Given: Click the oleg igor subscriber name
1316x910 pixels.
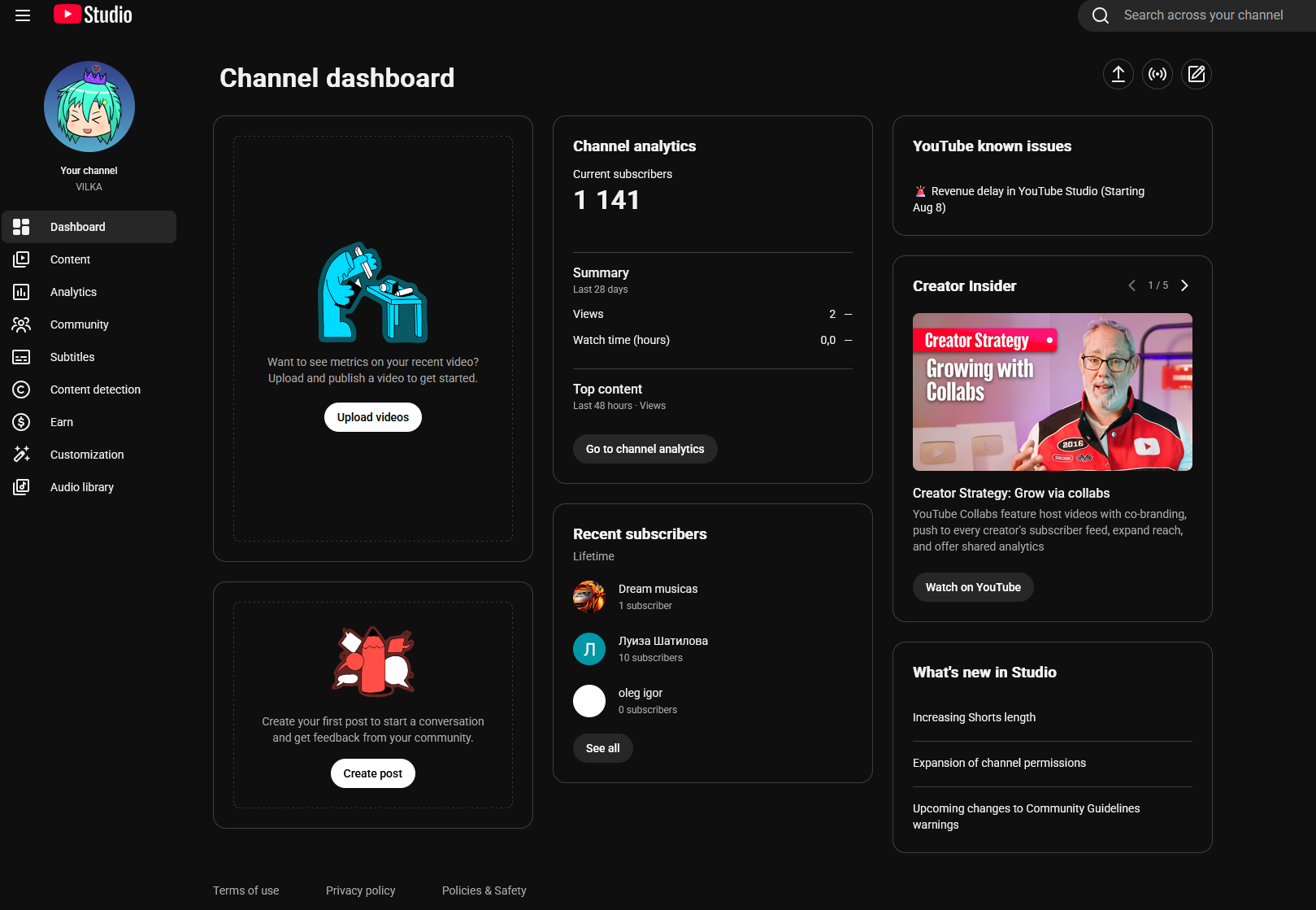Looking at the screenshot, I should [641, 693].
